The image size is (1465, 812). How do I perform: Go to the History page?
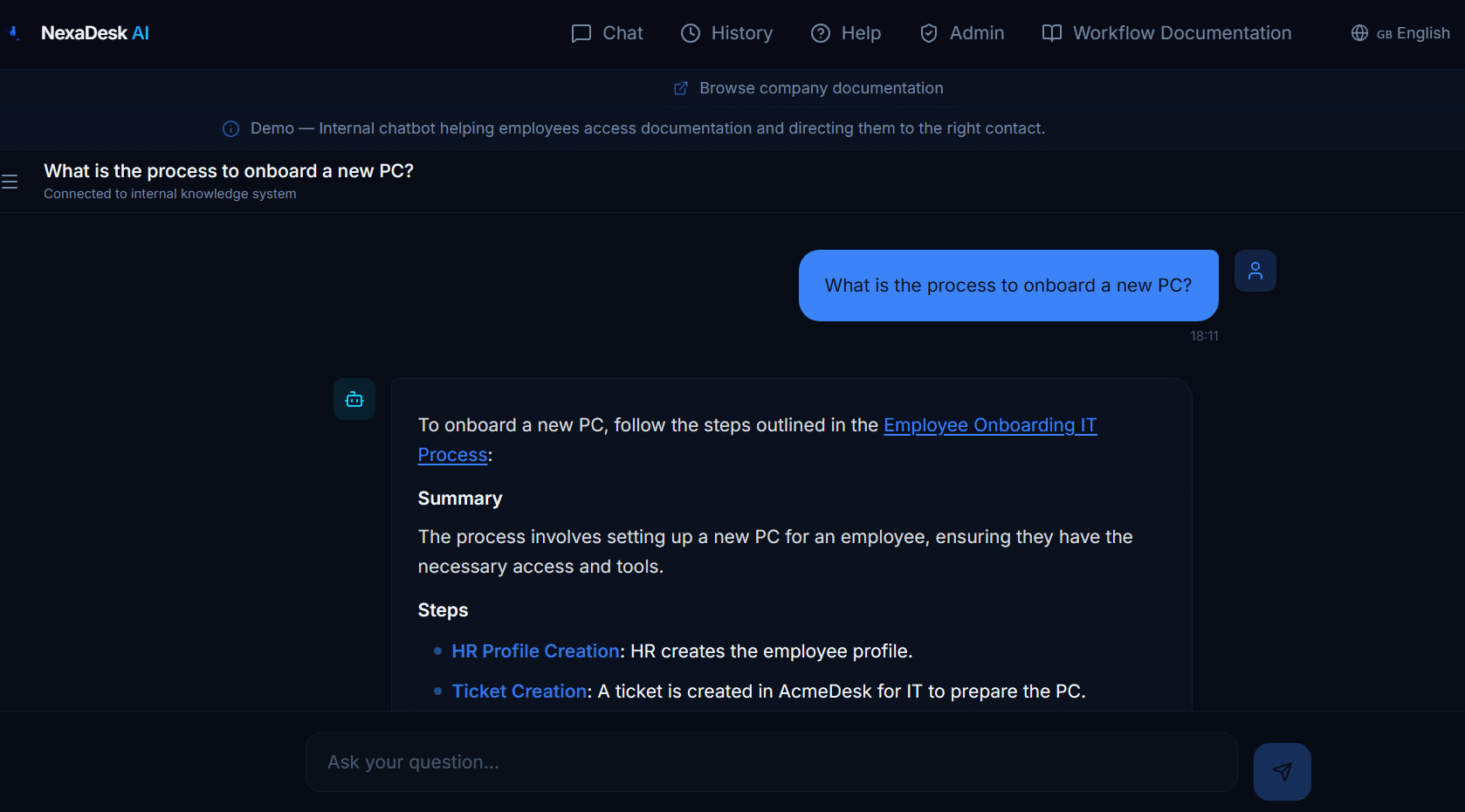coord(726,33)
